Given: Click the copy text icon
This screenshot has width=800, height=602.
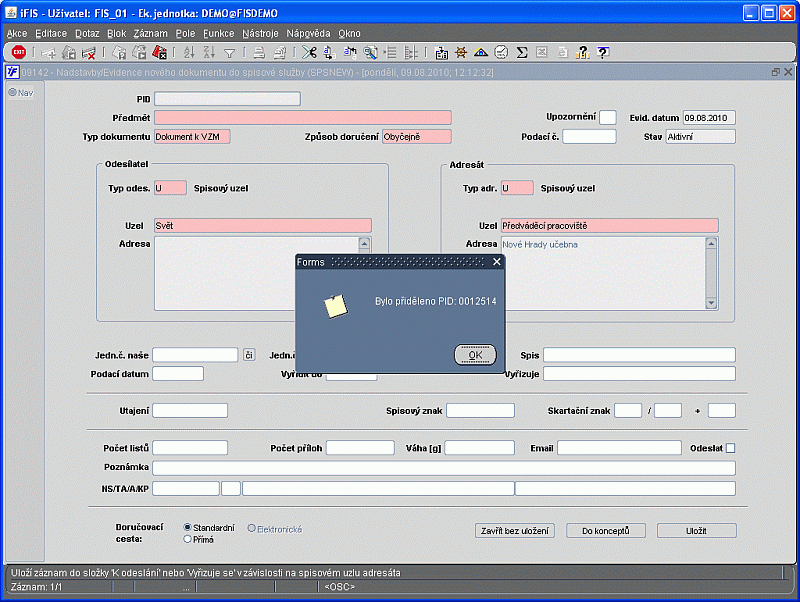Looking at the screenshot, I should click(x=329, y=53).
